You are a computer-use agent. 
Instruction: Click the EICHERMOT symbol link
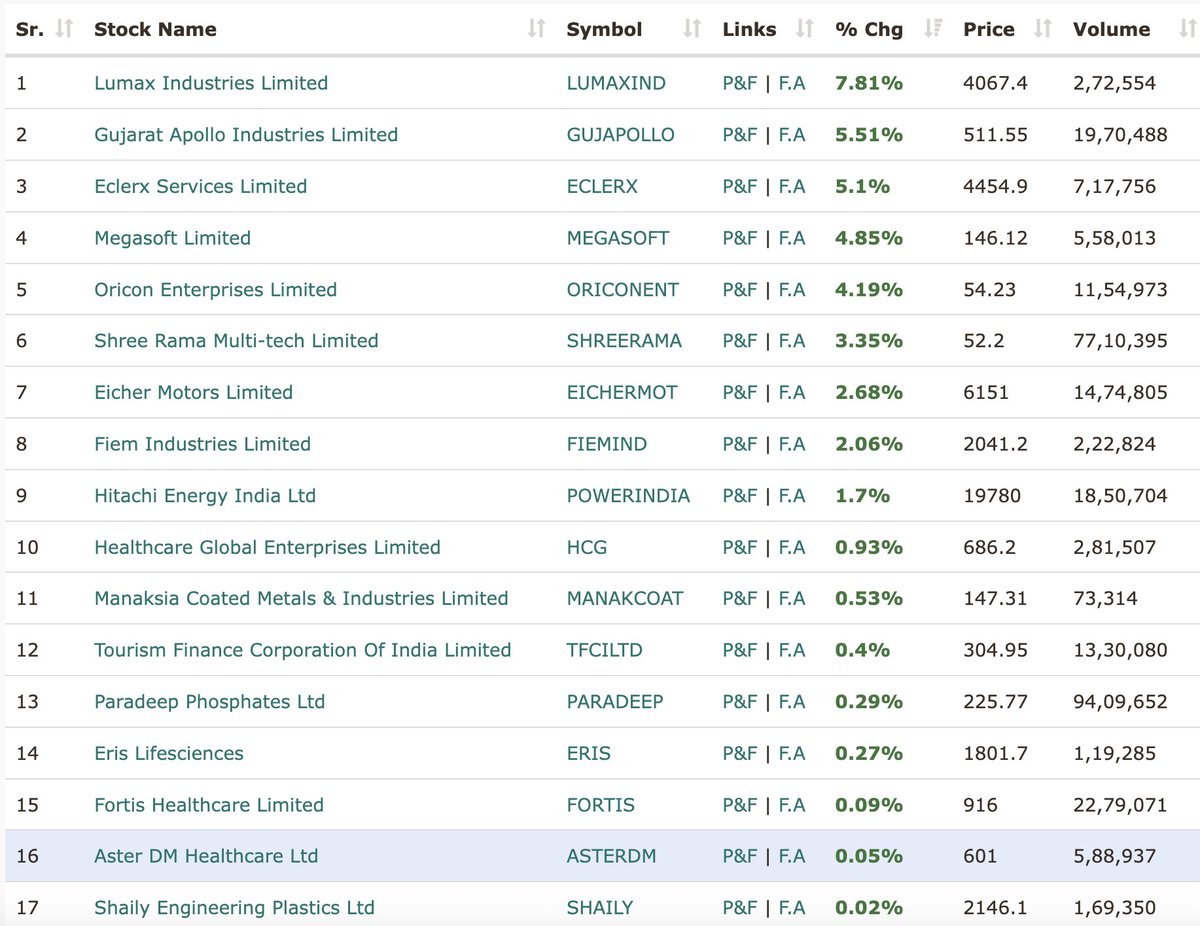point(622,393)
